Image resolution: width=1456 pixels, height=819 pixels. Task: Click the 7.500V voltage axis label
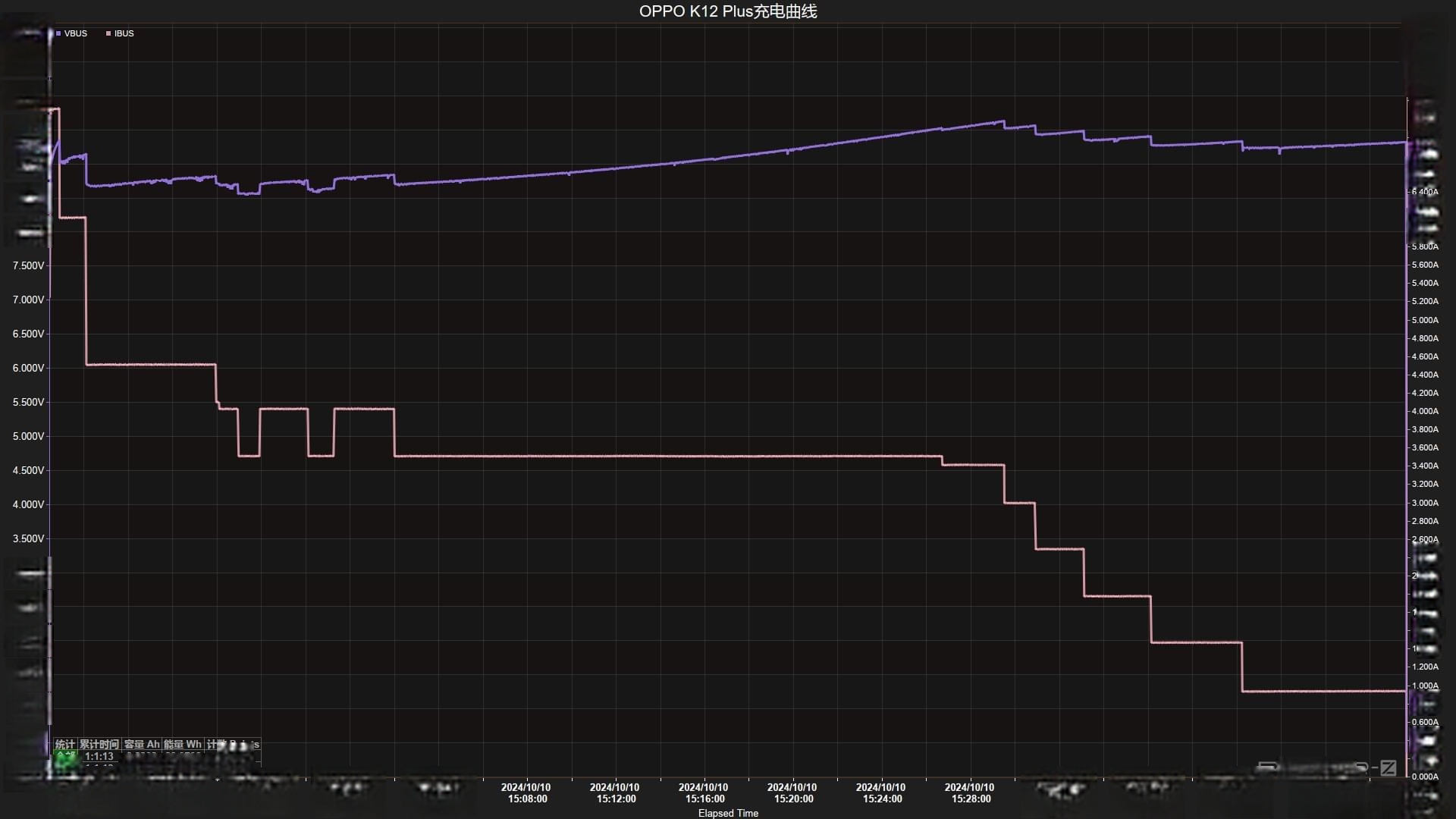29,265
